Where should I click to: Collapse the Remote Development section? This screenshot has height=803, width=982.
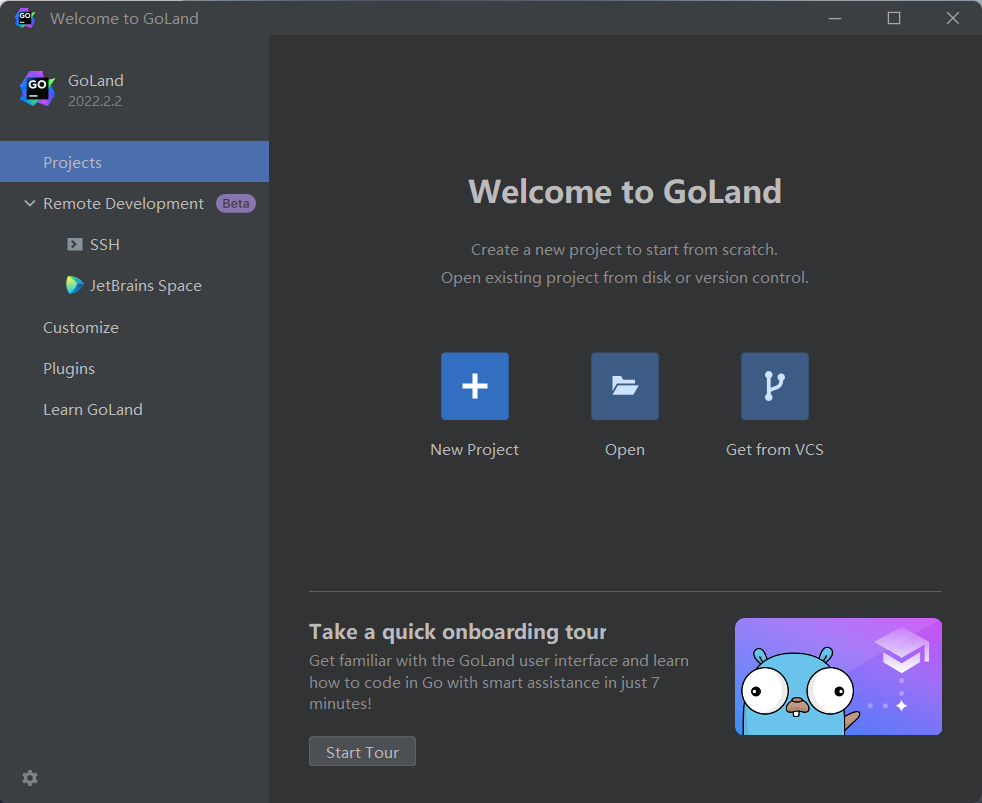click(x=29, y=204)
